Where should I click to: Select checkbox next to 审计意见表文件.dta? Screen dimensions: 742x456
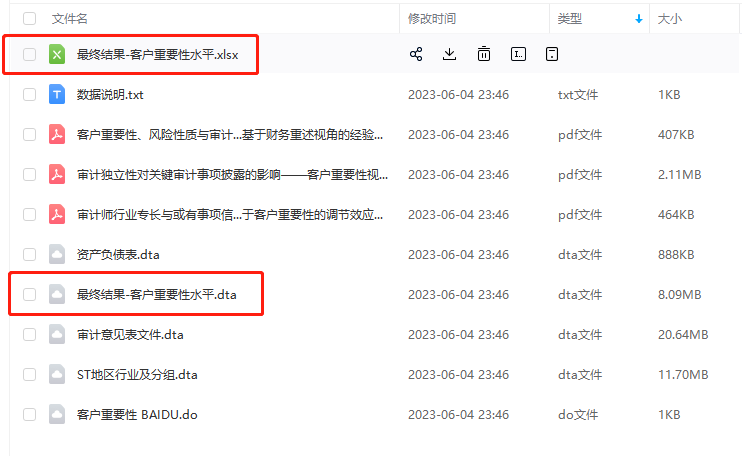[29, 334]
